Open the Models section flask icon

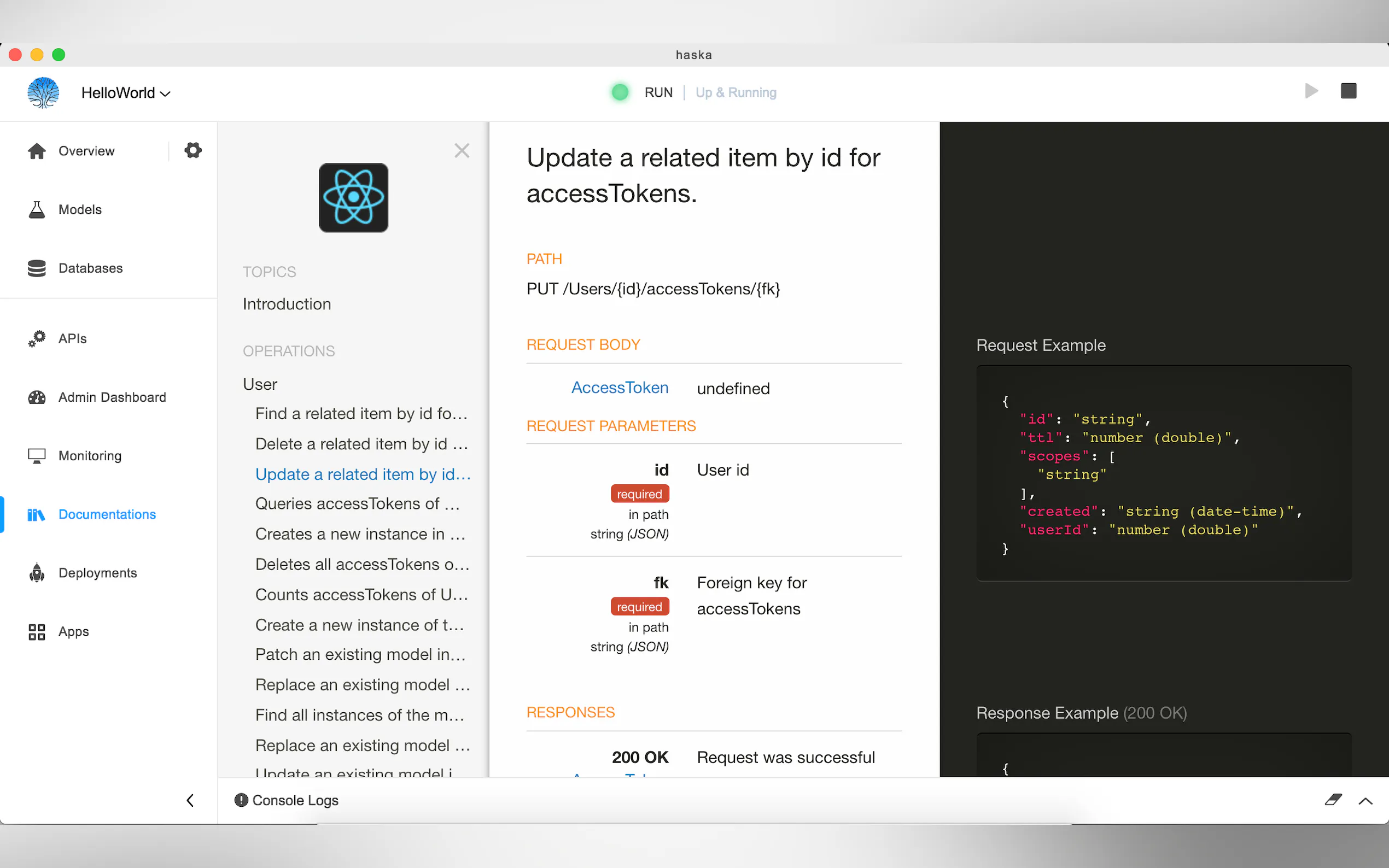point(37,209)
